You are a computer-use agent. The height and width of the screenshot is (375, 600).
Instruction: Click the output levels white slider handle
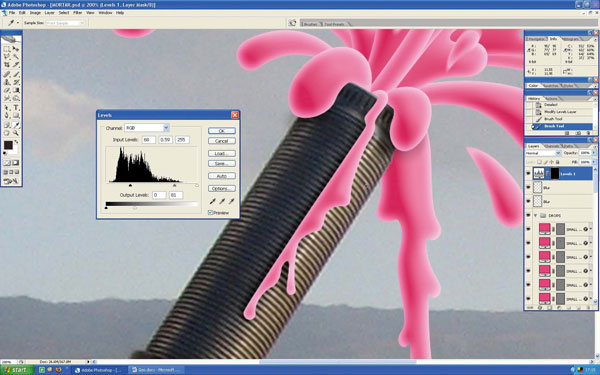point(135,208)
